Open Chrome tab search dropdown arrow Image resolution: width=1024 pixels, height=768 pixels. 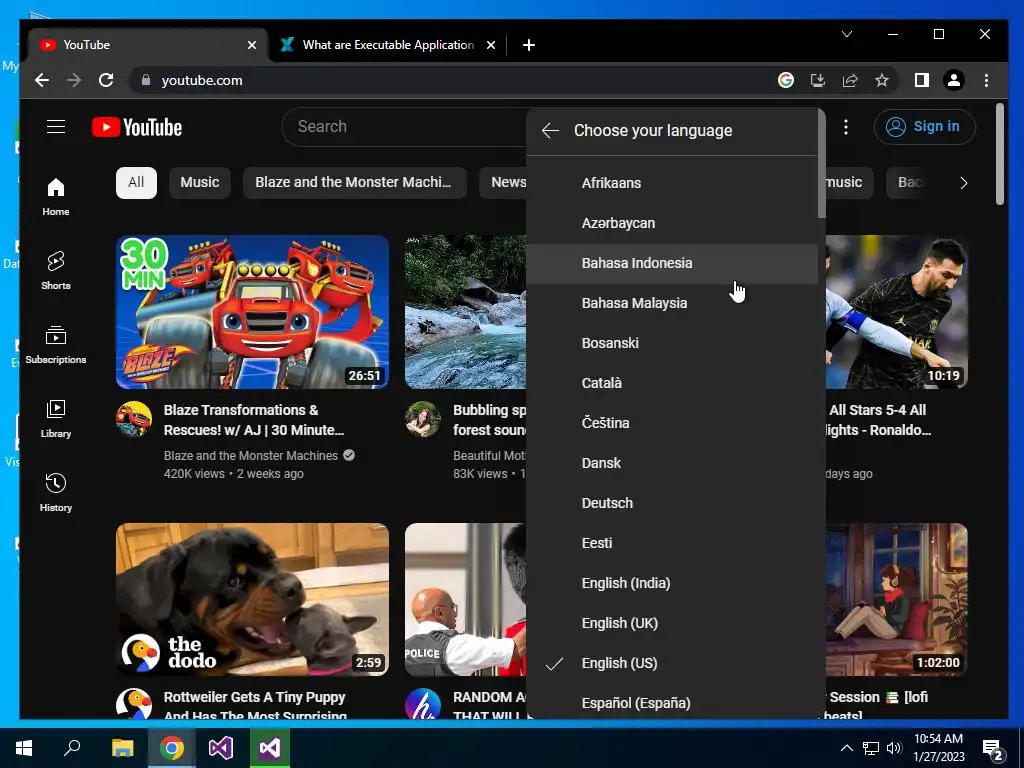click(x=847, y=34)
